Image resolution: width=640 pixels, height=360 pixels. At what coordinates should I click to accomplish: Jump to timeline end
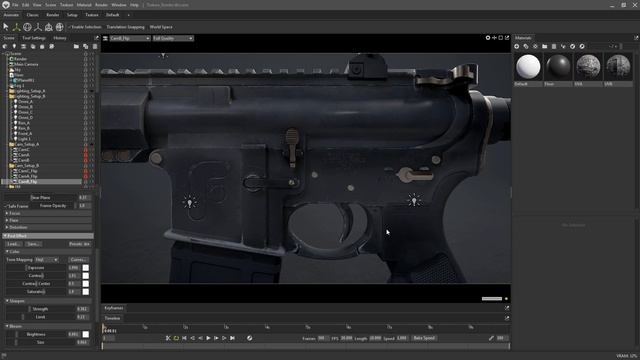(x=232, y=338)
